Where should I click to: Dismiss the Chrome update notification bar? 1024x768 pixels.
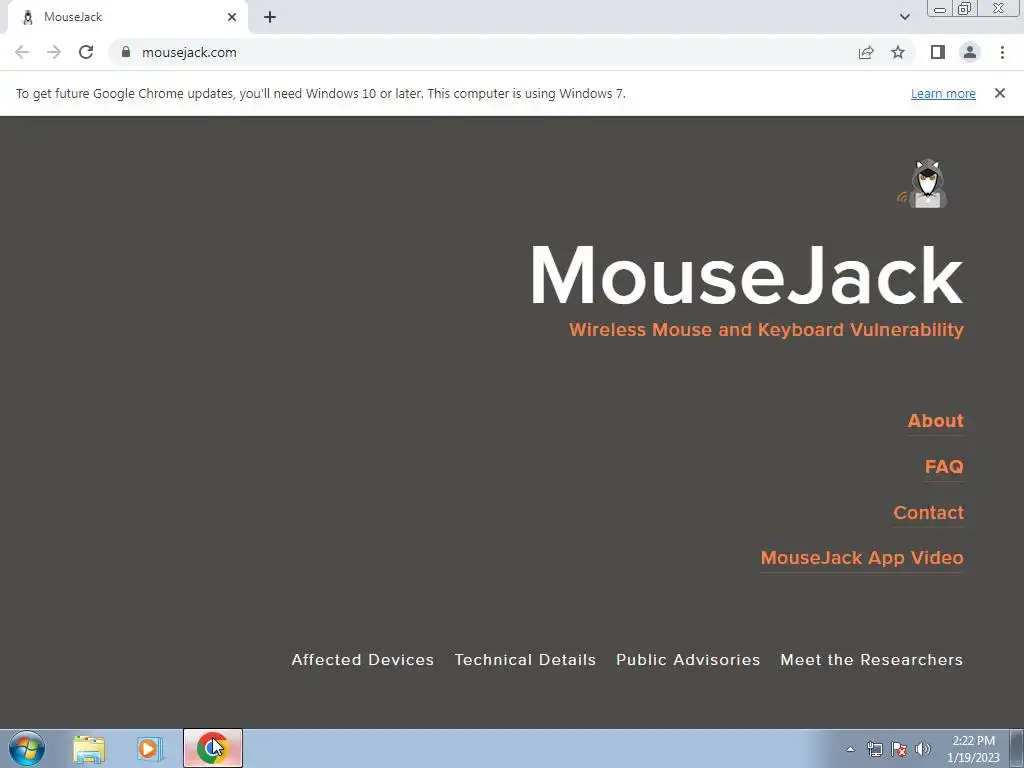1000,93
